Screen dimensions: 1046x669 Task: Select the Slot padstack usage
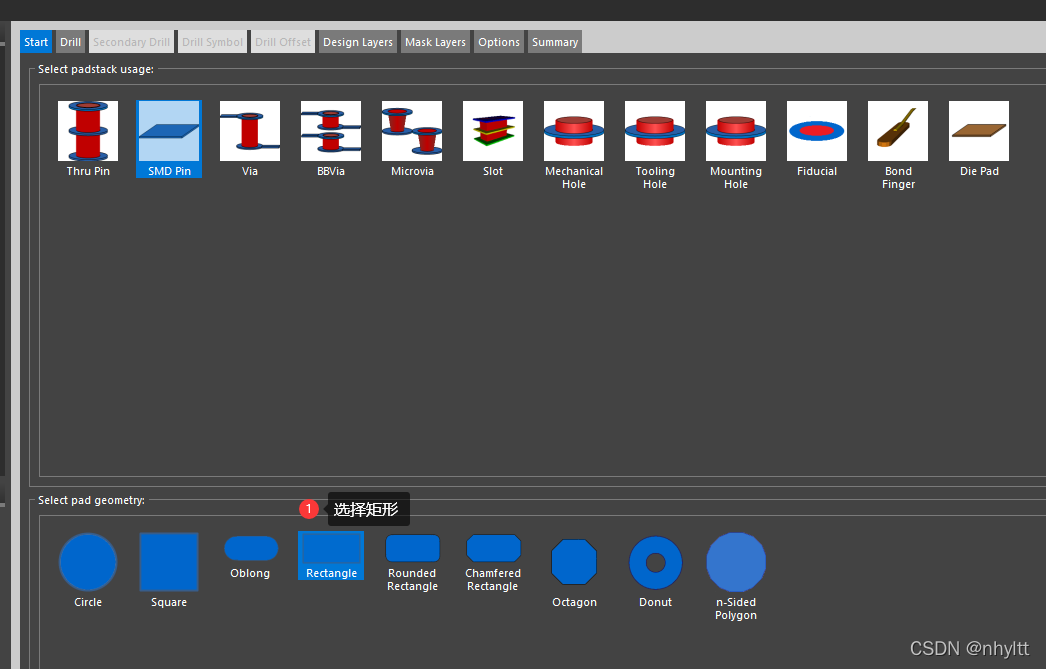(x=493, y=131)
